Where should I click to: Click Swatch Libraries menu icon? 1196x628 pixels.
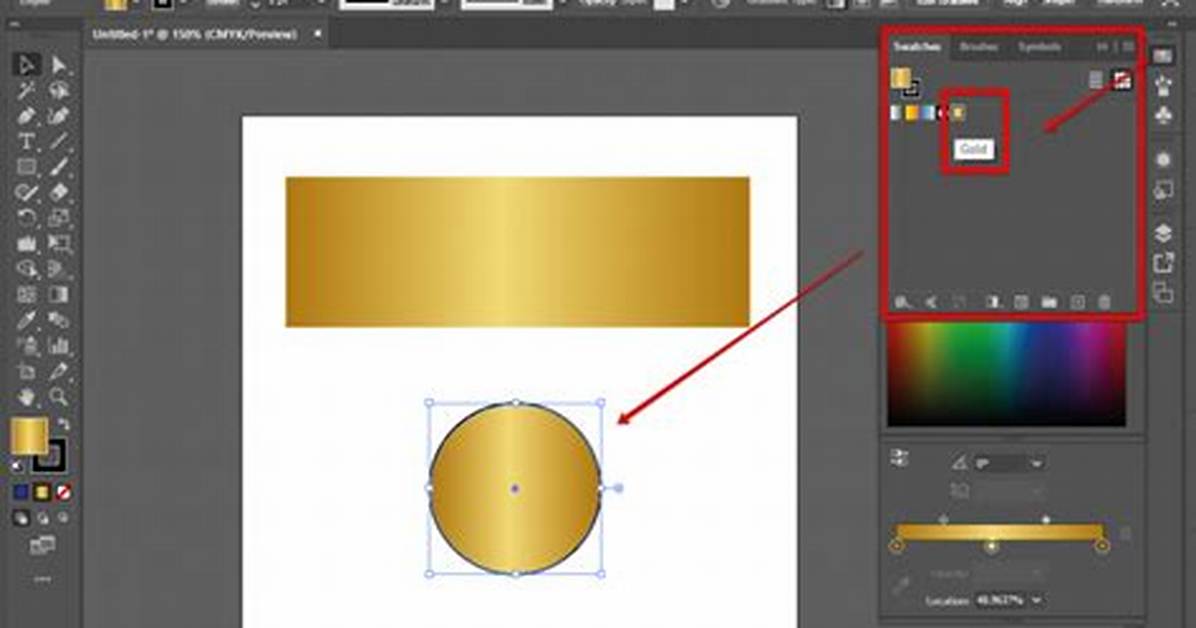903,302
